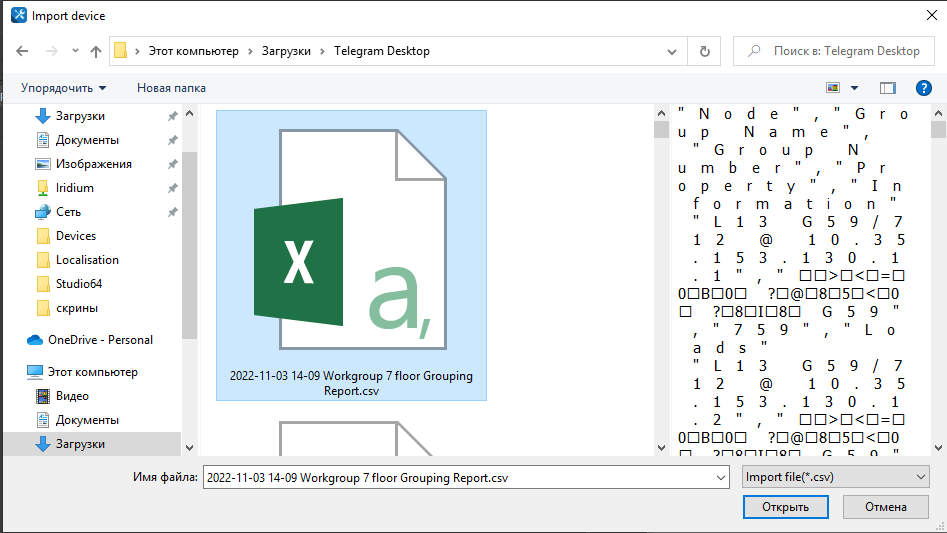
Task: Click the back navigation arrow
Action: pyautogui.click(x=22, y=51)
